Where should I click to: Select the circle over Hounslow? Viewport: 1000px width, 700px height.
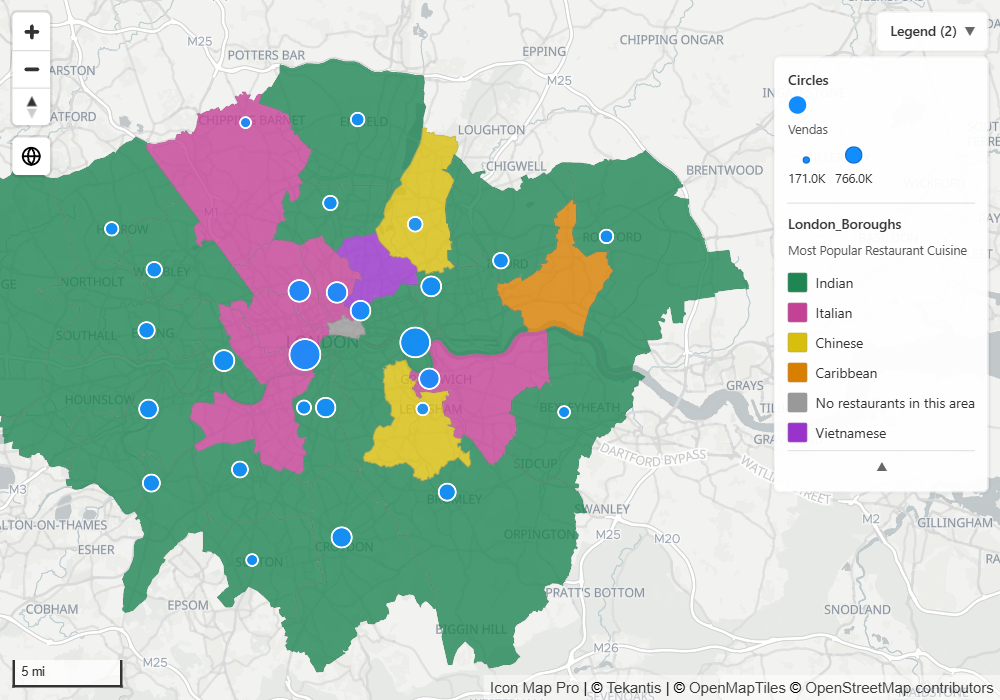149,409
